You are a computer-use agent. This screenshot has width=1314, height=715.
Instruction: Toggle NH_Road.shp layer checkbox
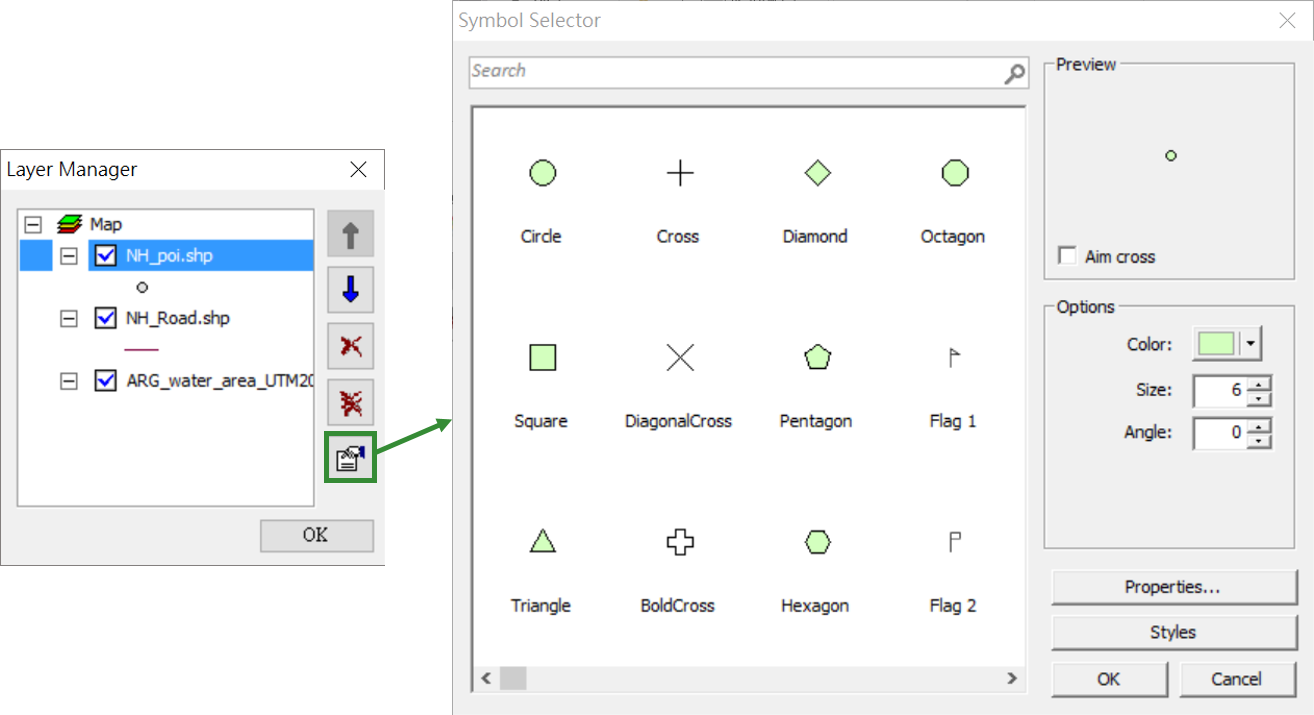click(105, 318)
